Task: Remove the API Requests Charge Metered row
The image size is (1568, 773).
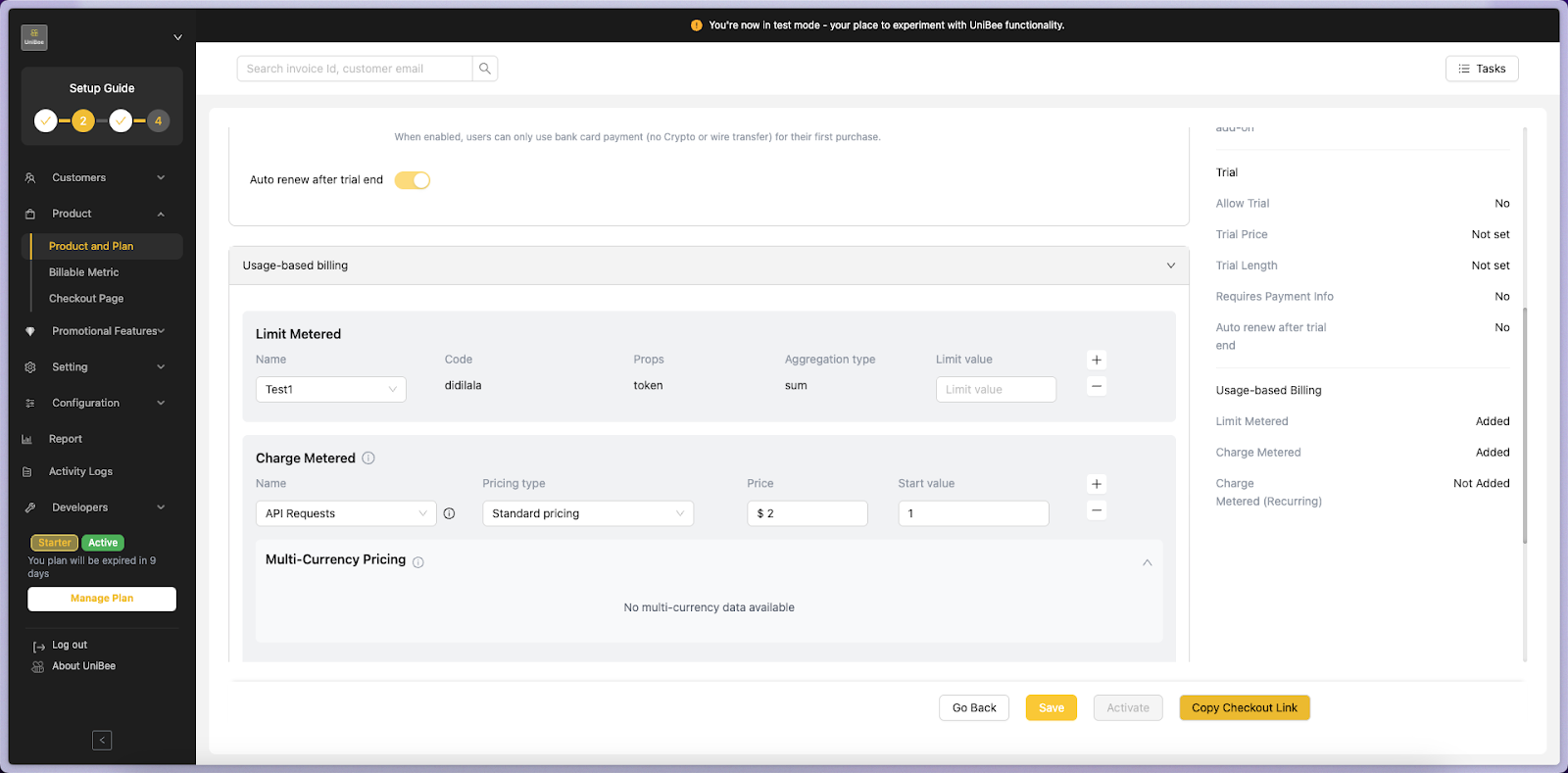Action: [x=1097, y=510]
